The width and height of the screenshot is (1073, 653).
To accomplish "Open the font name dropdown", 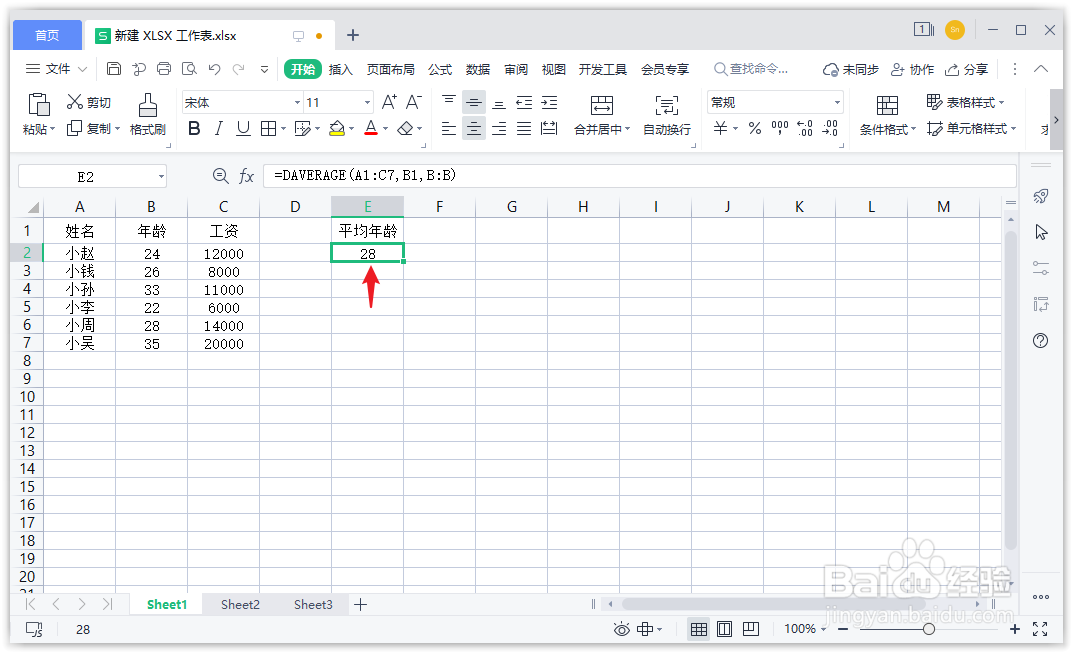I will (x=297, y=102).
